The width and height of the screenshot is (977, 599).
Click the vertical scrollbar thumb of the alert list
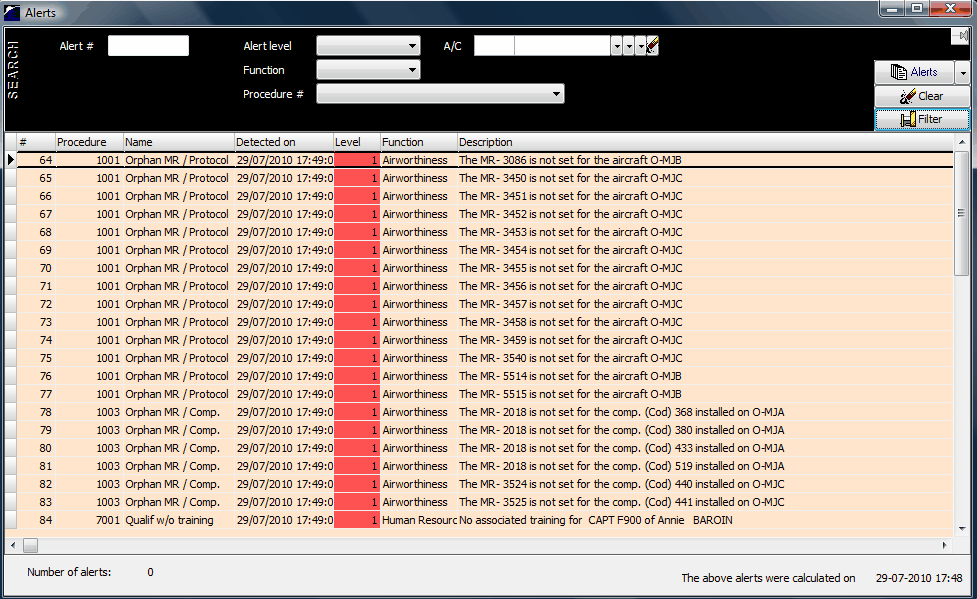(961, 213)
